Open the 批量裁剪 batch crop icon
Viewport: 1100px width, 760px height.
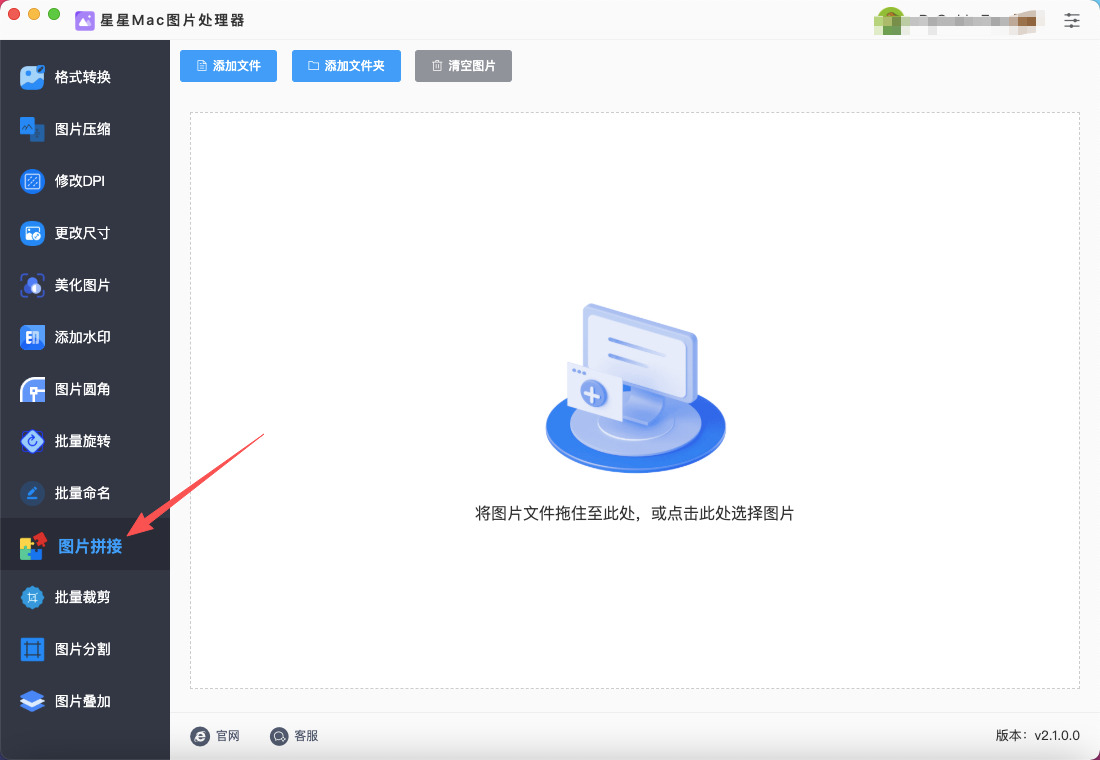(x=32, y=597)
